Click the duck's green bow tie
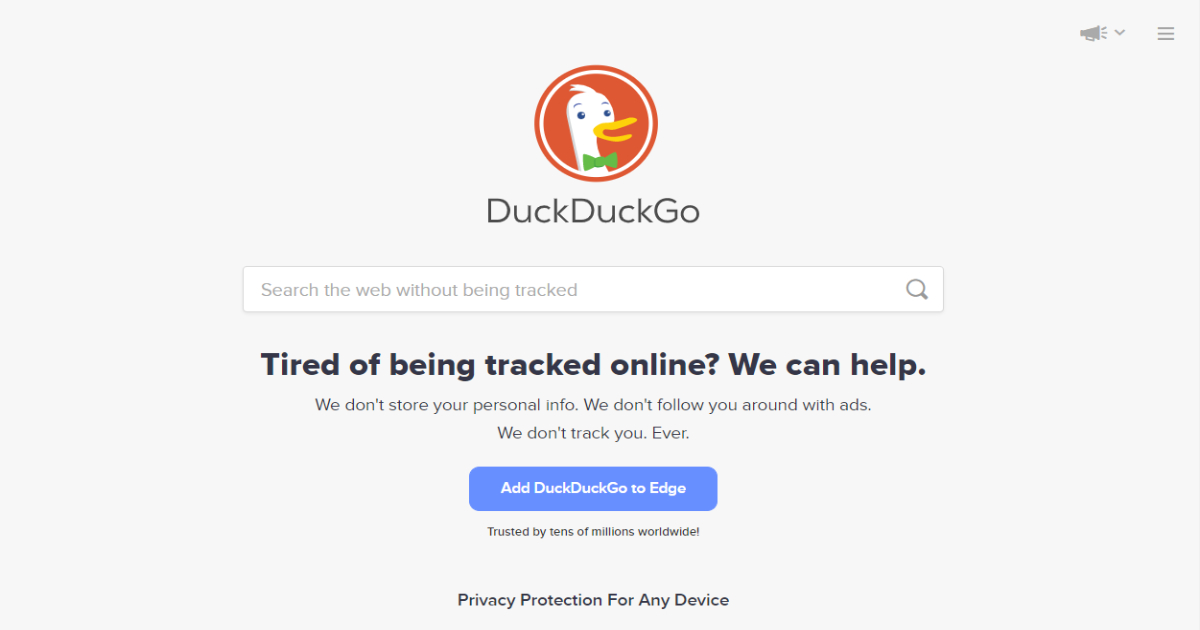 click(x=600, y=161)
